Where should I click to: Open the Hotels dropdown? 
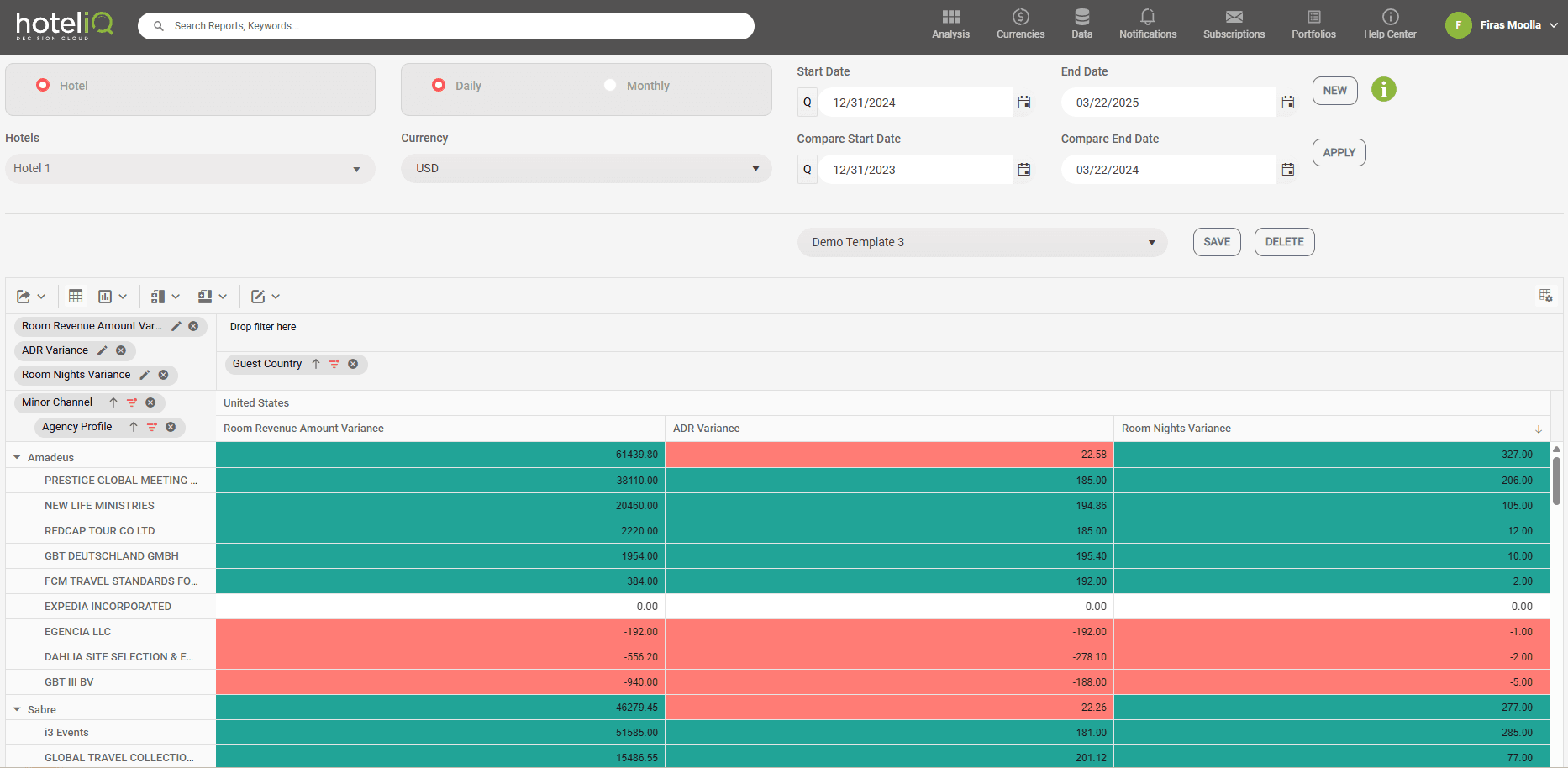point(190,168)
